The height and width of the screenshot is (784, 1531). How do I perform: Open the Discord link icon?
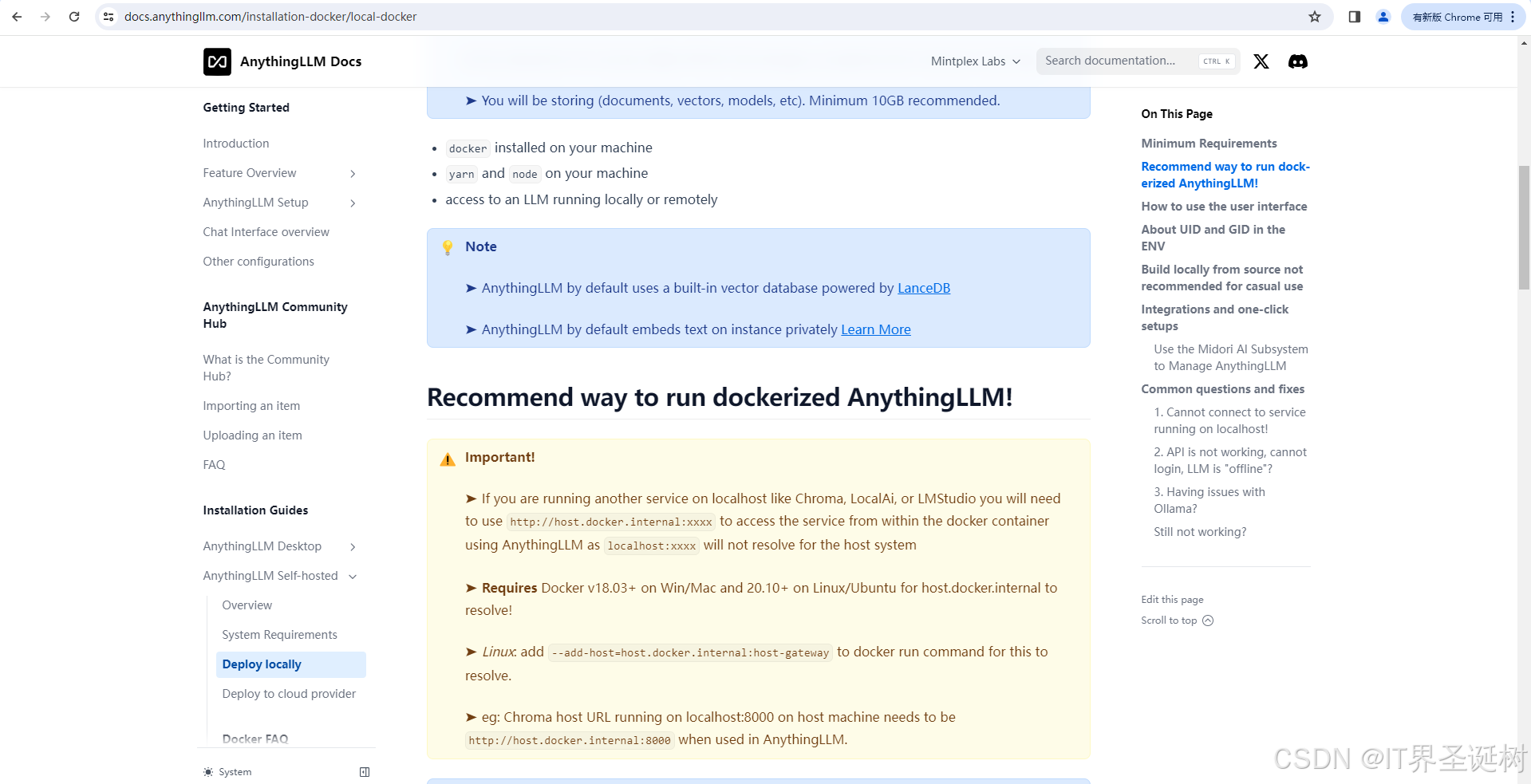tap(1298, 61)
